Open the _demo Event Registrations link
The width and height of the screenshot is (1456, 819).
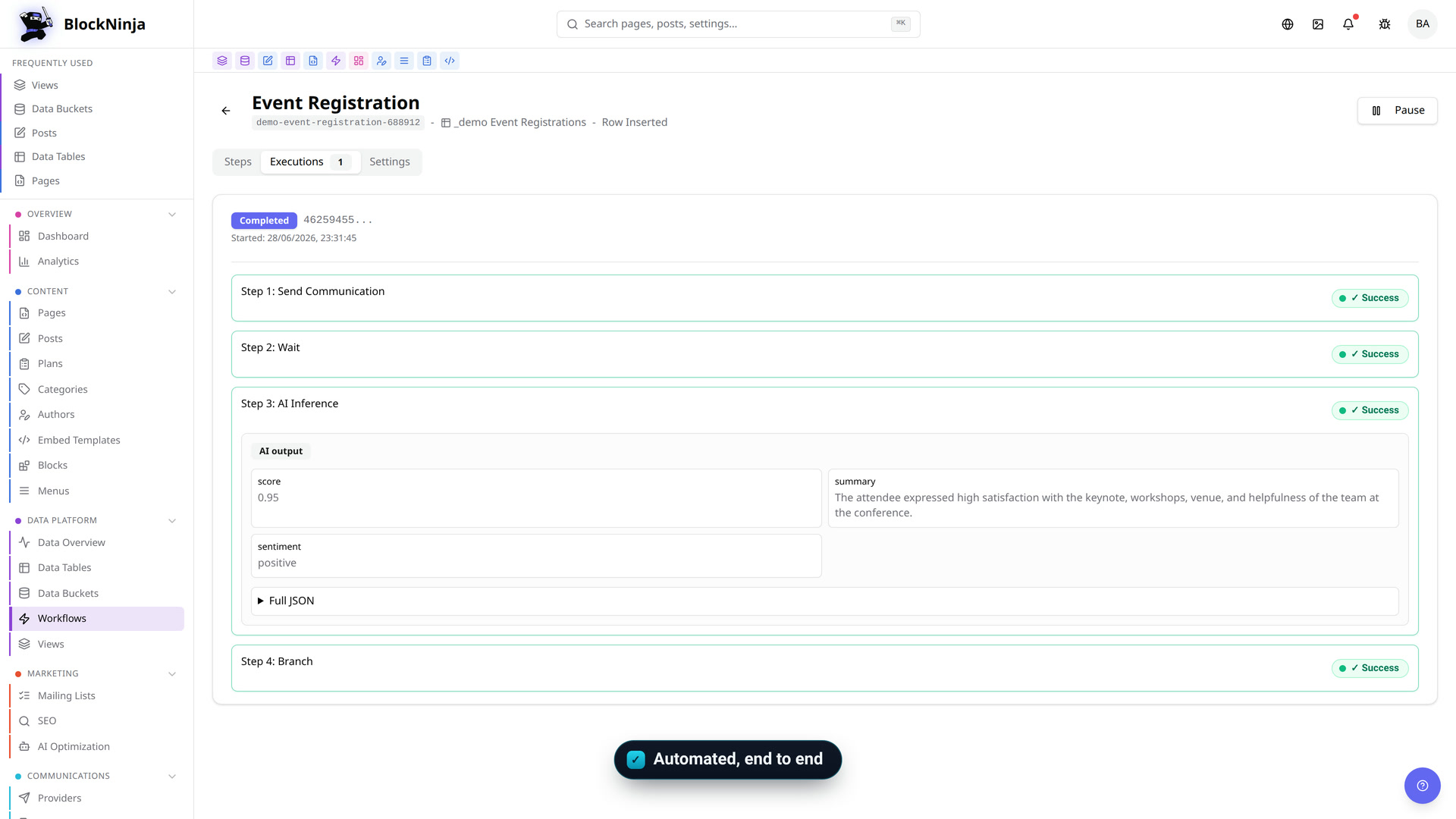click(520, 123)
